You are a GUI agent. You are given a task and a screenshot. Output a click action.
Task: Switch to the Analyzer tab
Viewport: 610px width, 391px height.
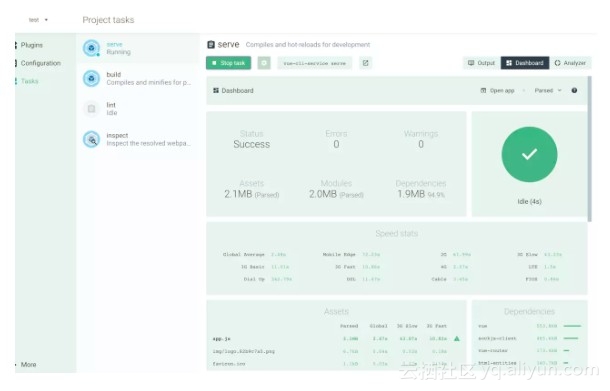coord(570,63)
